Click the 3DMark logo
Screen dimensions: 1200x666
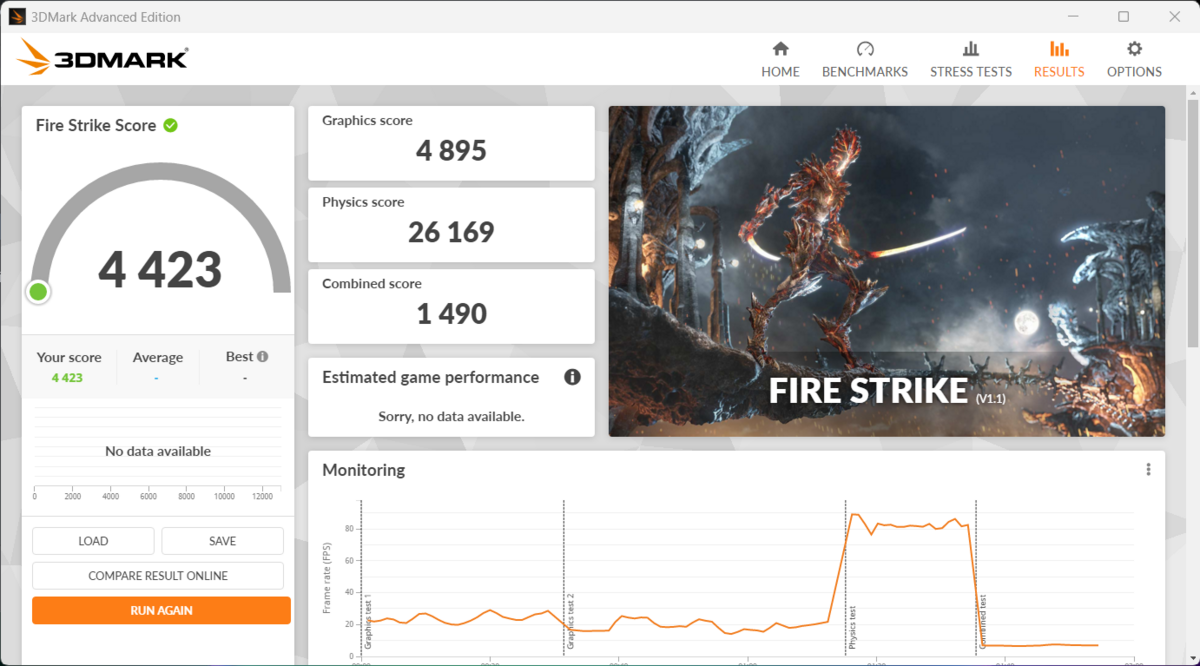click(x=103, y=58)
